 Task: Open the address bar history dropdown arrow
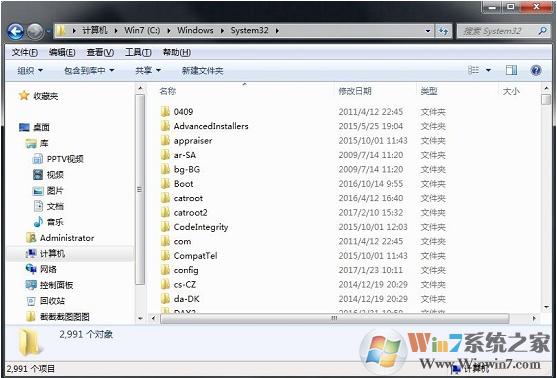click(x=428, y=31)
